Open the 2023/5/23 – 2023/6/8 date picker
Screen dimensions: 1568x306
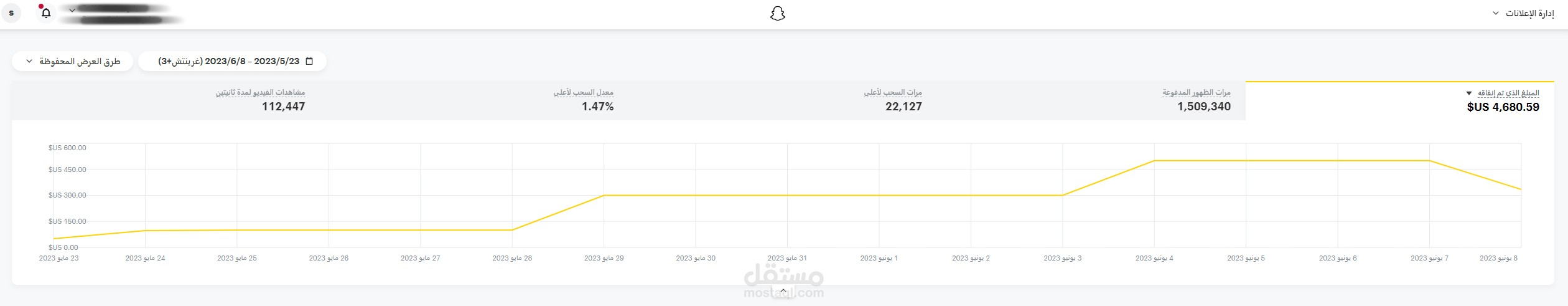(x=232, y=61)
